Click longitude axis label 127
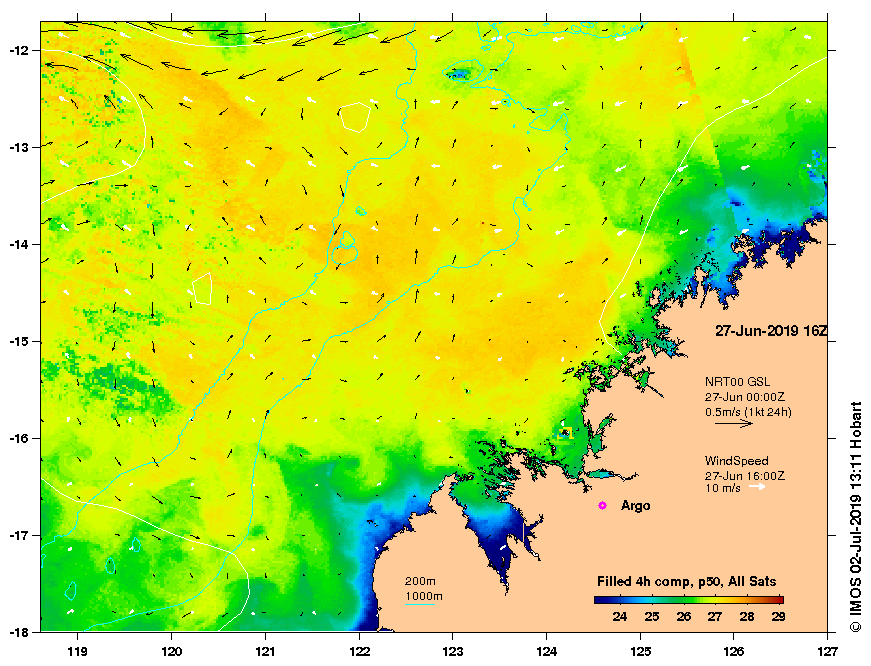Screen dimensions: 871x666 point(828,652)
